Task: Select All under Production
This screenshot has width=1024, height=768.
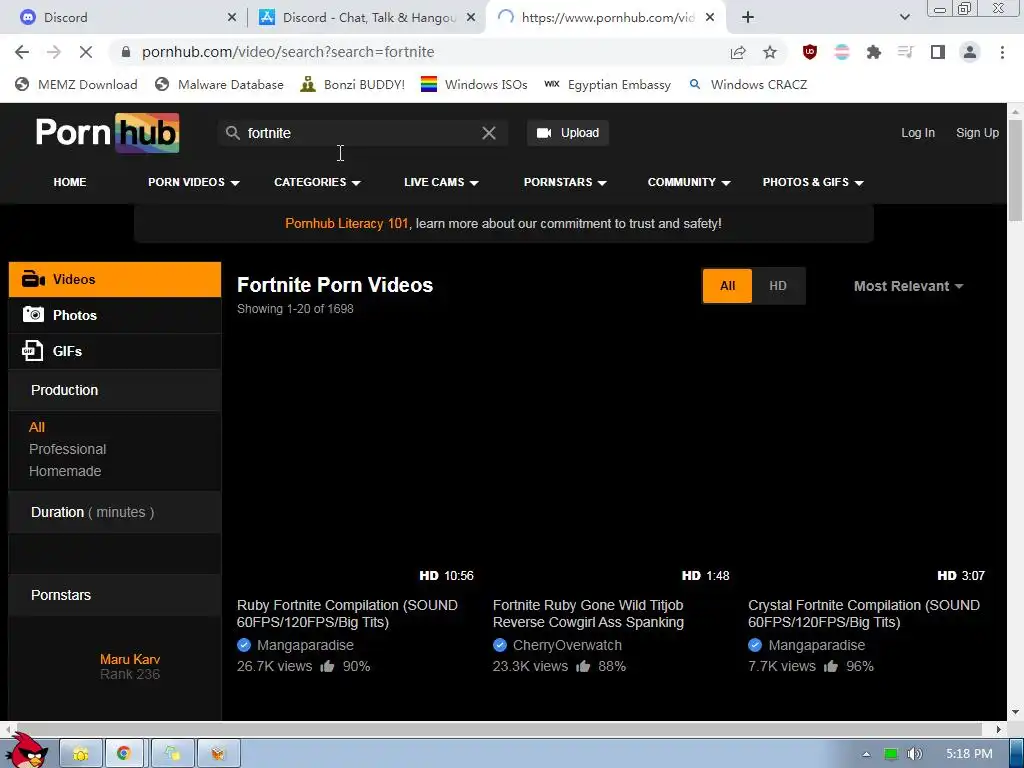Action: [x=37, y=427]
